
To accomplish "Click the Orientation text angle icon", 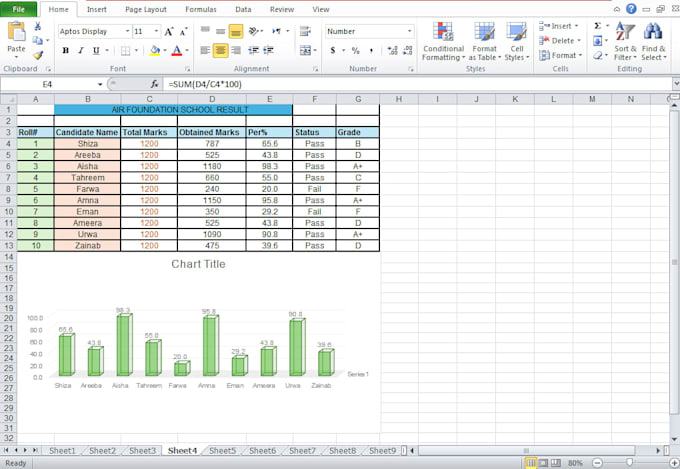I will pyautogui.click(x=254, y=31).
